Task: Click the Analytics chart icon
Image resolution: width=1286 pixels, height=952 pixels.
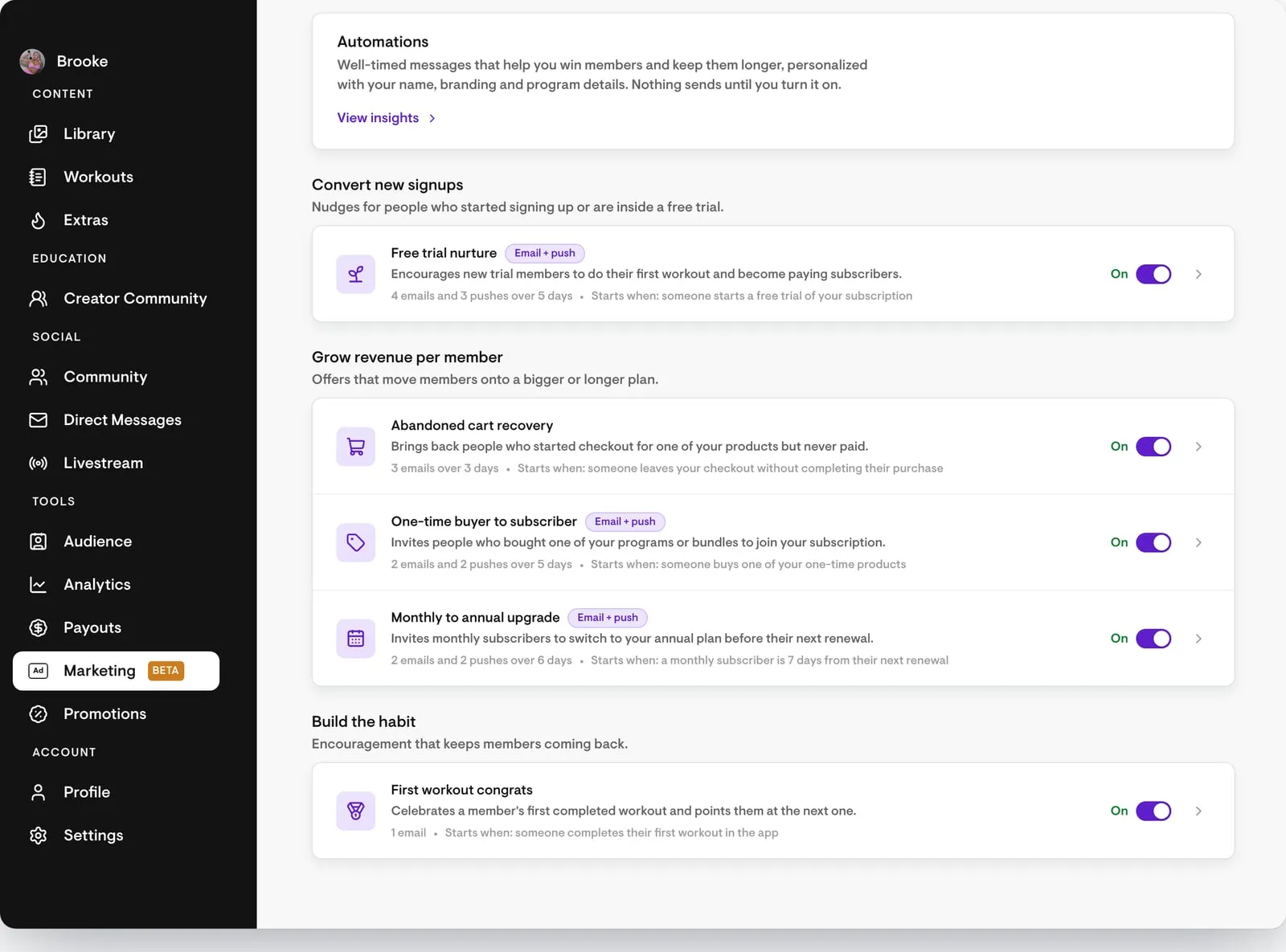Action: [38, 585]
